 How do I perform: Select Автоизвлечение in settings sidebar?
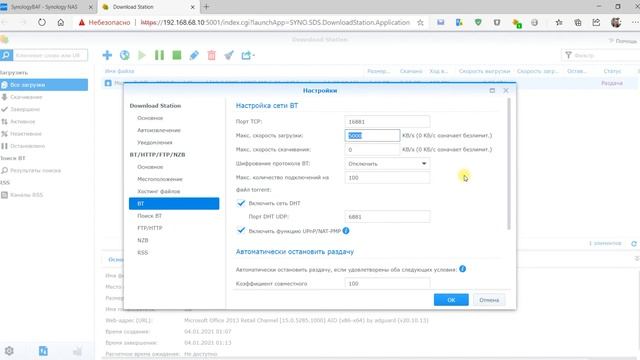click(159, 130)
